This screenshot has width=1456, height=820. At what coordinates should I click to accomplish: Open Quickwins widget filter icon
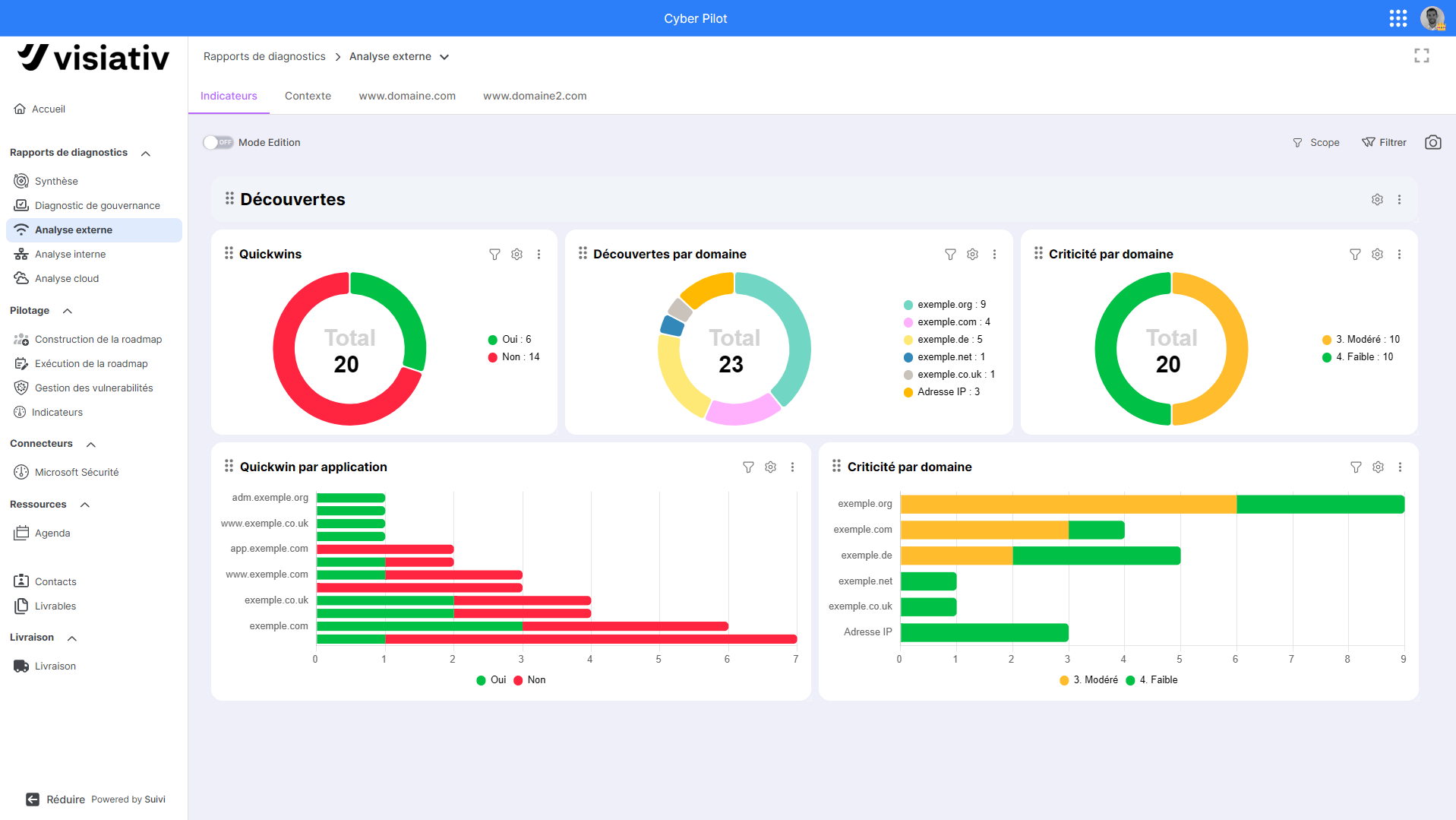(494, 255)
